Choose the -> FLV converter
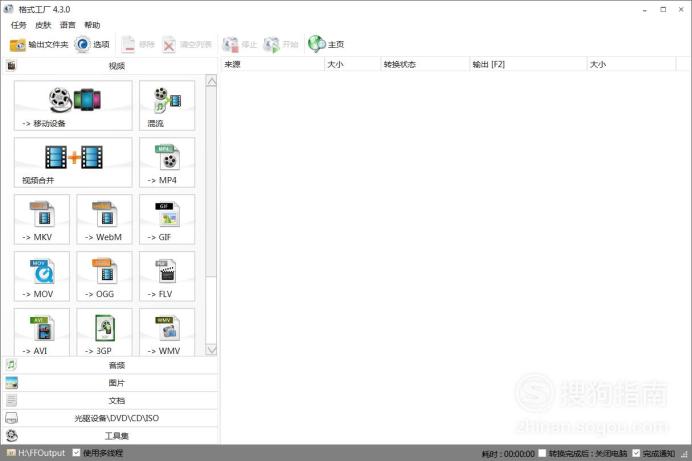Viewport: 692px width, 461px height. 167,276
